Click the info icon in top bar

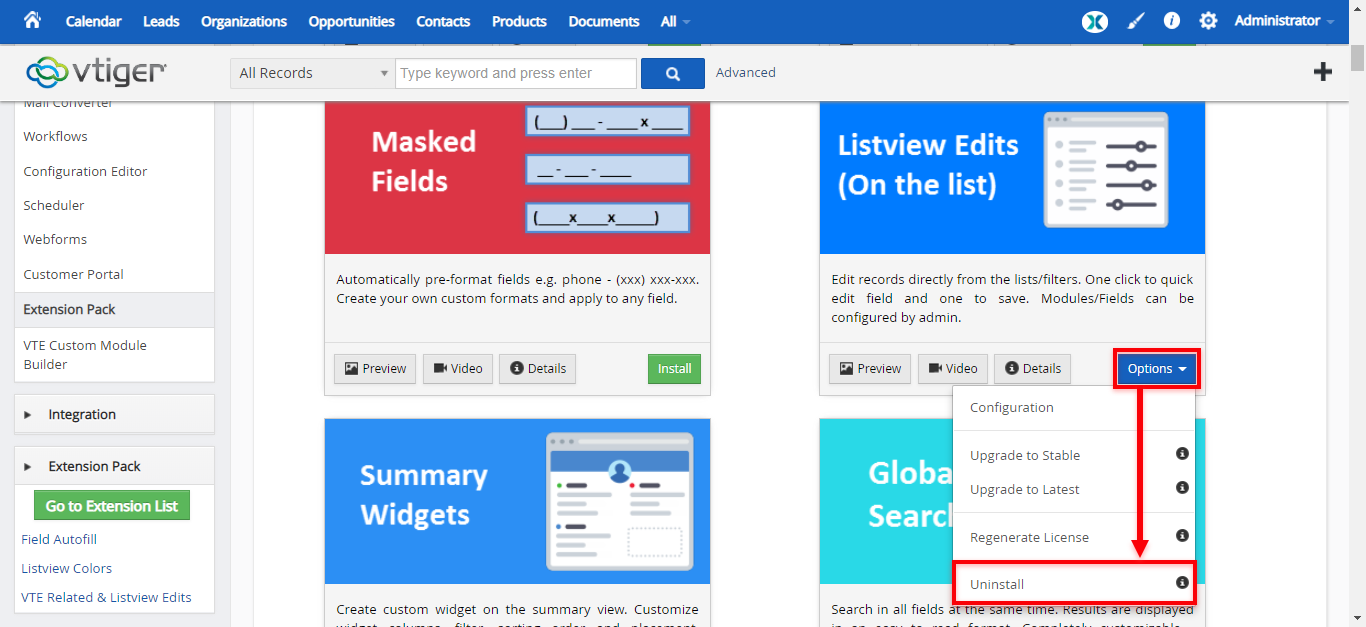tap(1172, 21)
